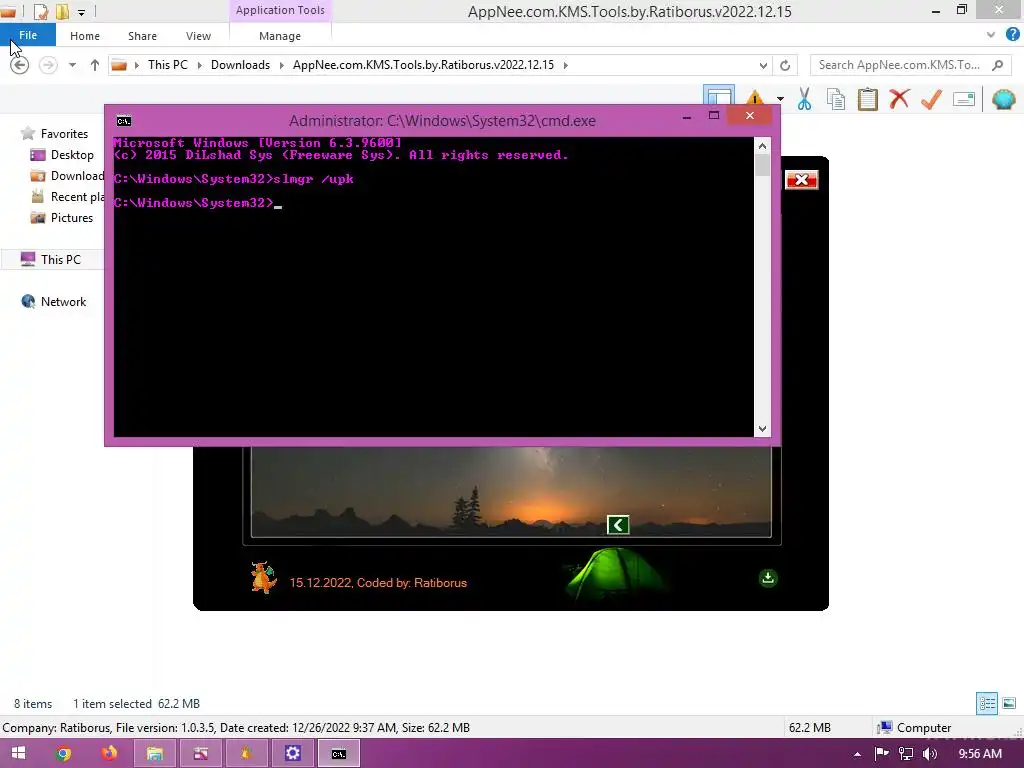The height and width of the screenshot is (768, 1024).
Task: Click the gear app taskbar button
Action: pos(293,754)
